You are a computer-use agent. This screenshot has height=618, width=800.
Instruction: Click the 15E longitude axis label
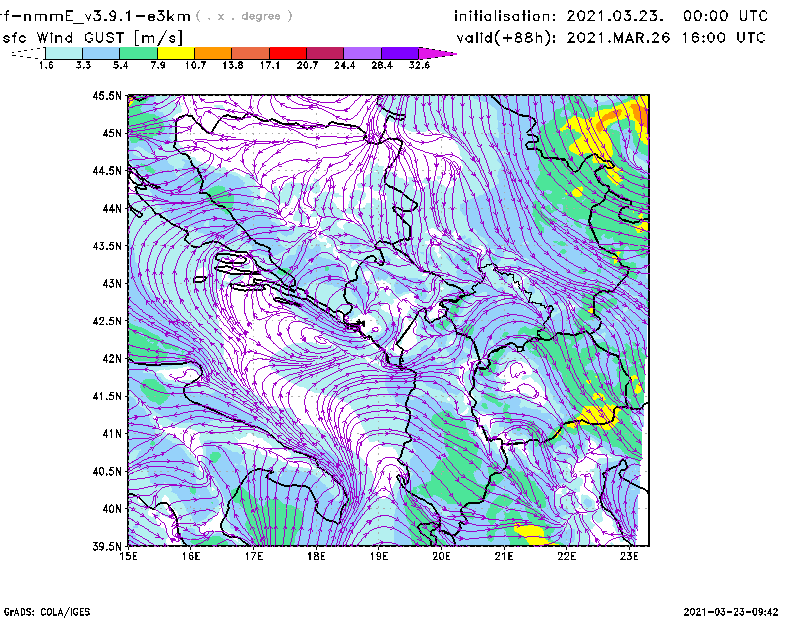[129, 557]
